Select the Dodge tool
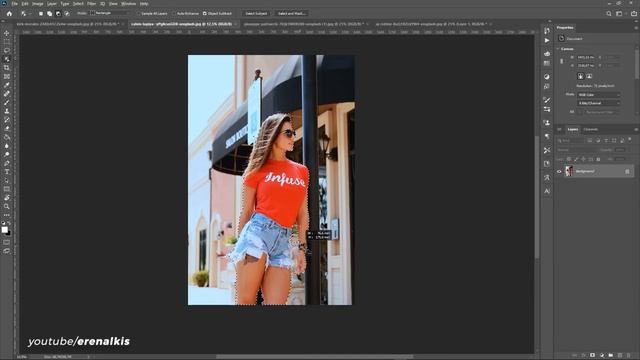The image size is (640, 360). 7,154
